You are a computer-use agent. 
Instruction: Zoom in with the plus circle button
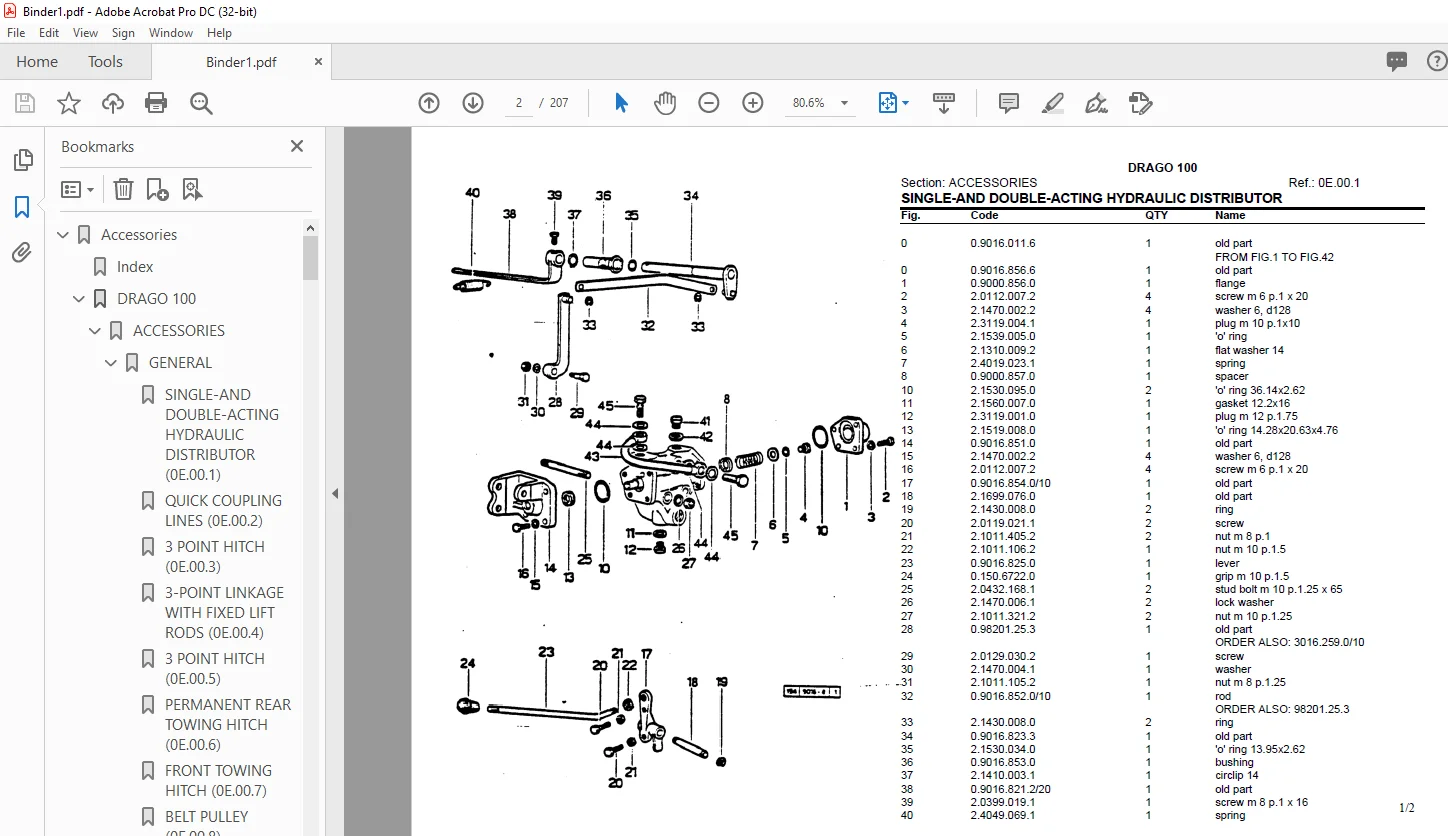[x=753, y=103]
